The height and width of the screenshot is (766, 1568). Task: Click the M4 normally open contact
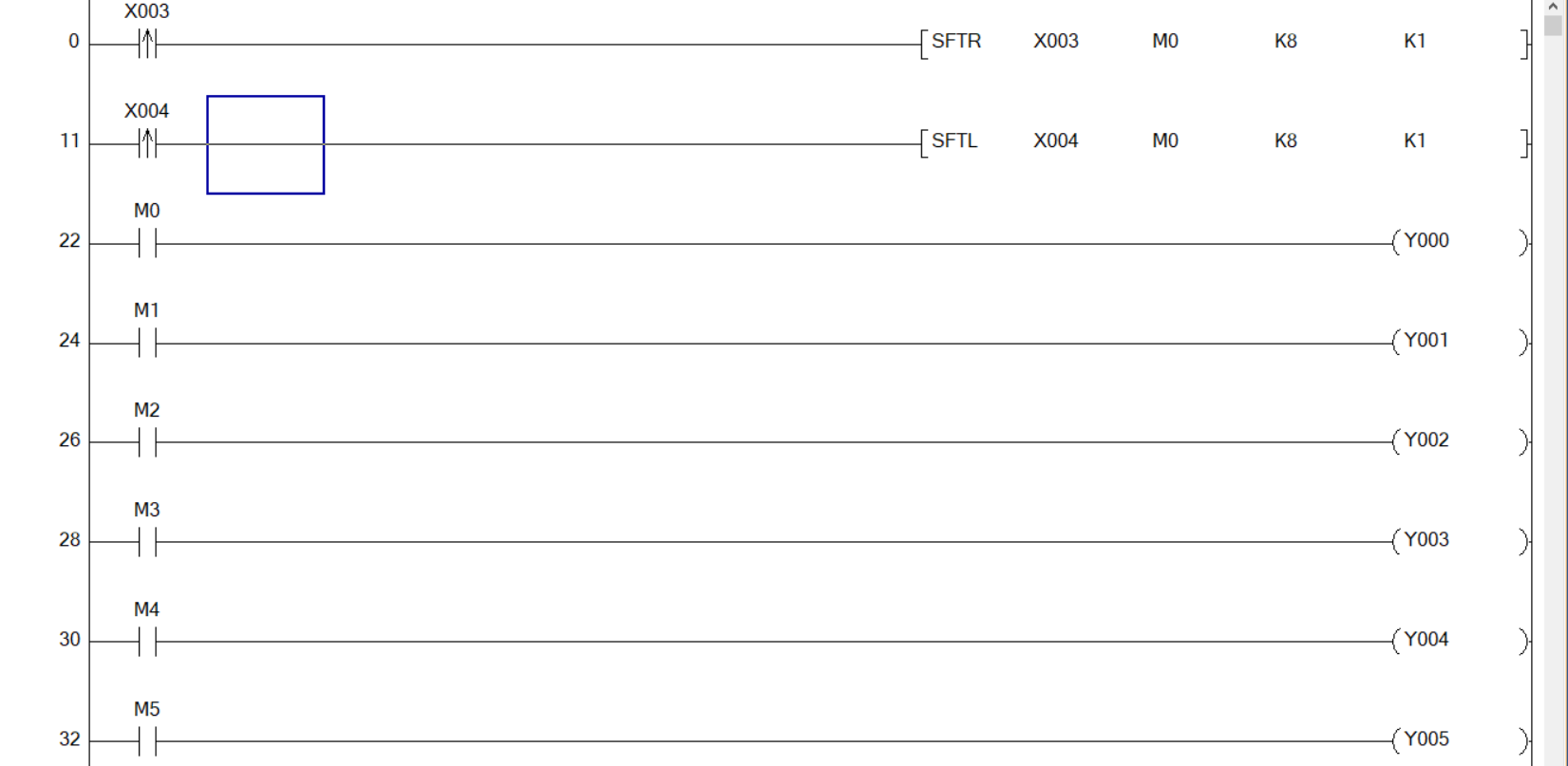(x=147, y=642)
